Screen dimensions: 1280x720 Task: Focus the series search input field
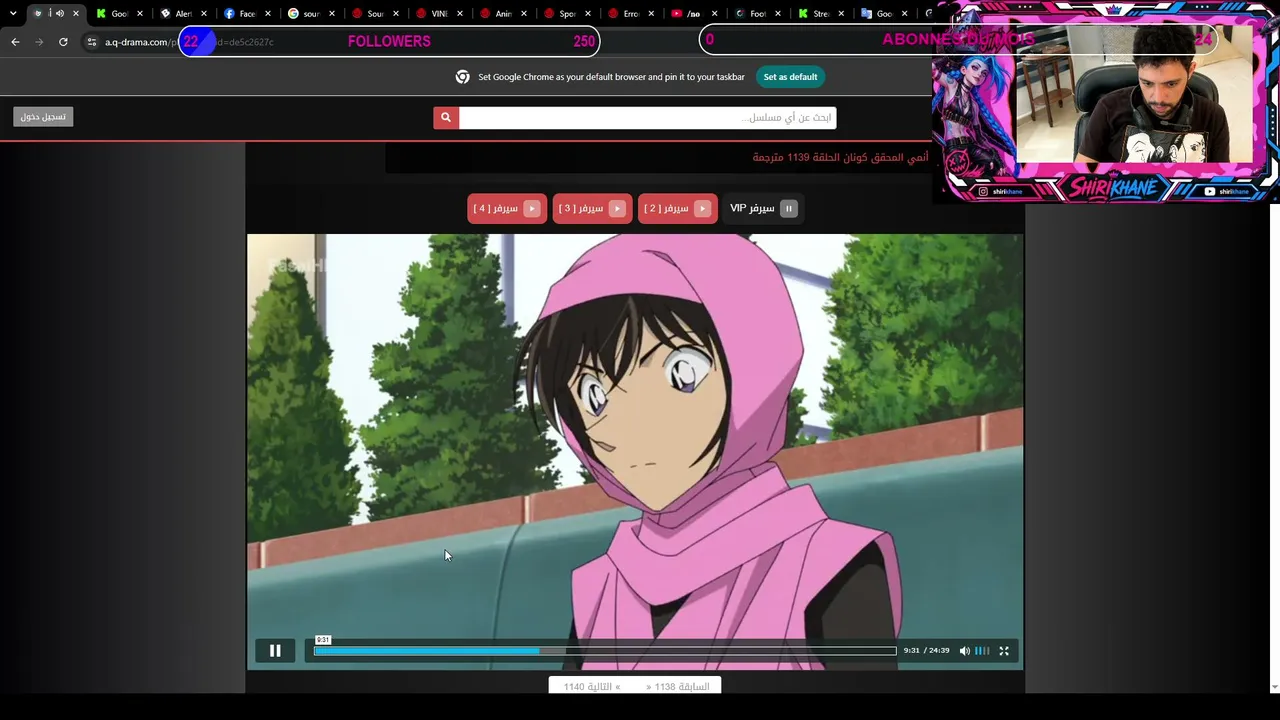[x=647, y=118]
